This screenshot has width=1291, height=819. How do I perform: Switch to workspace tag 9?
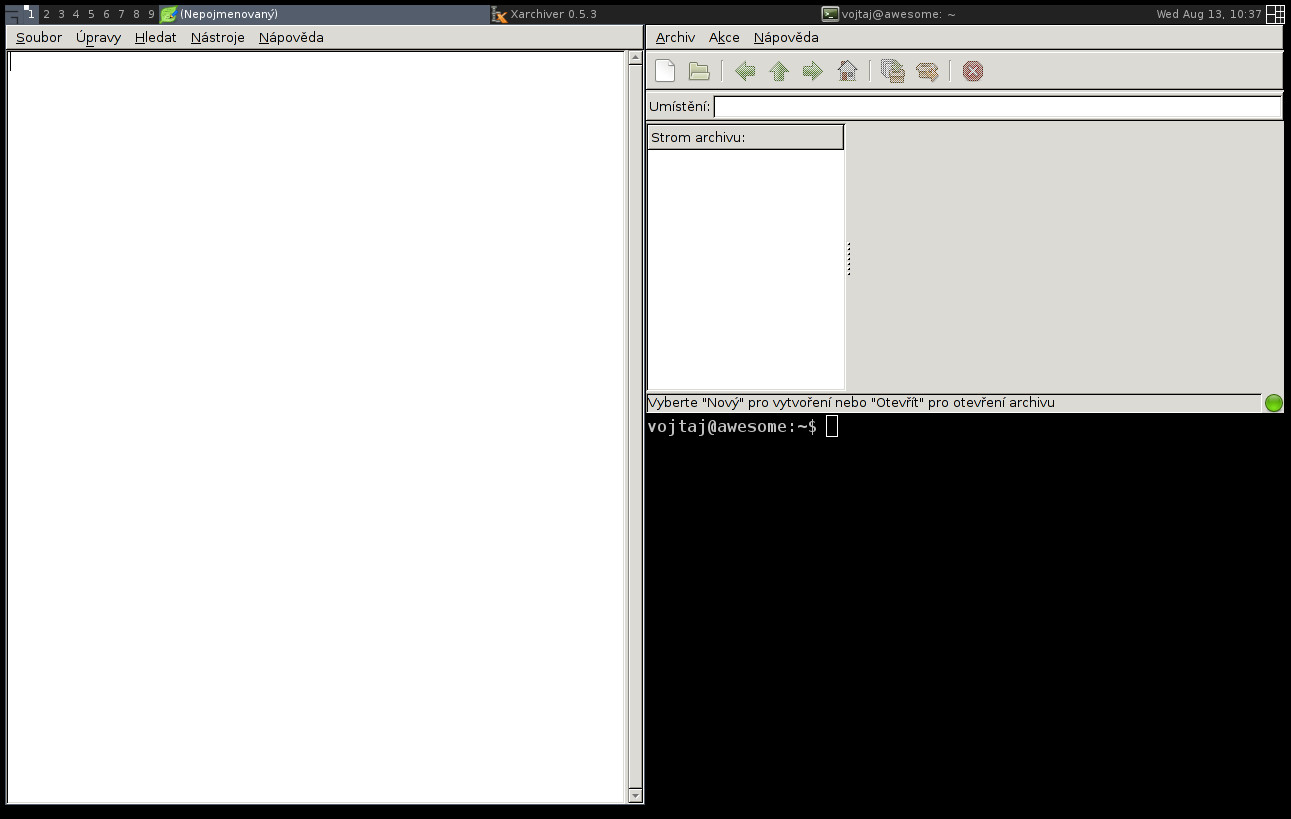pyautogui.click(x=151, y=14)
